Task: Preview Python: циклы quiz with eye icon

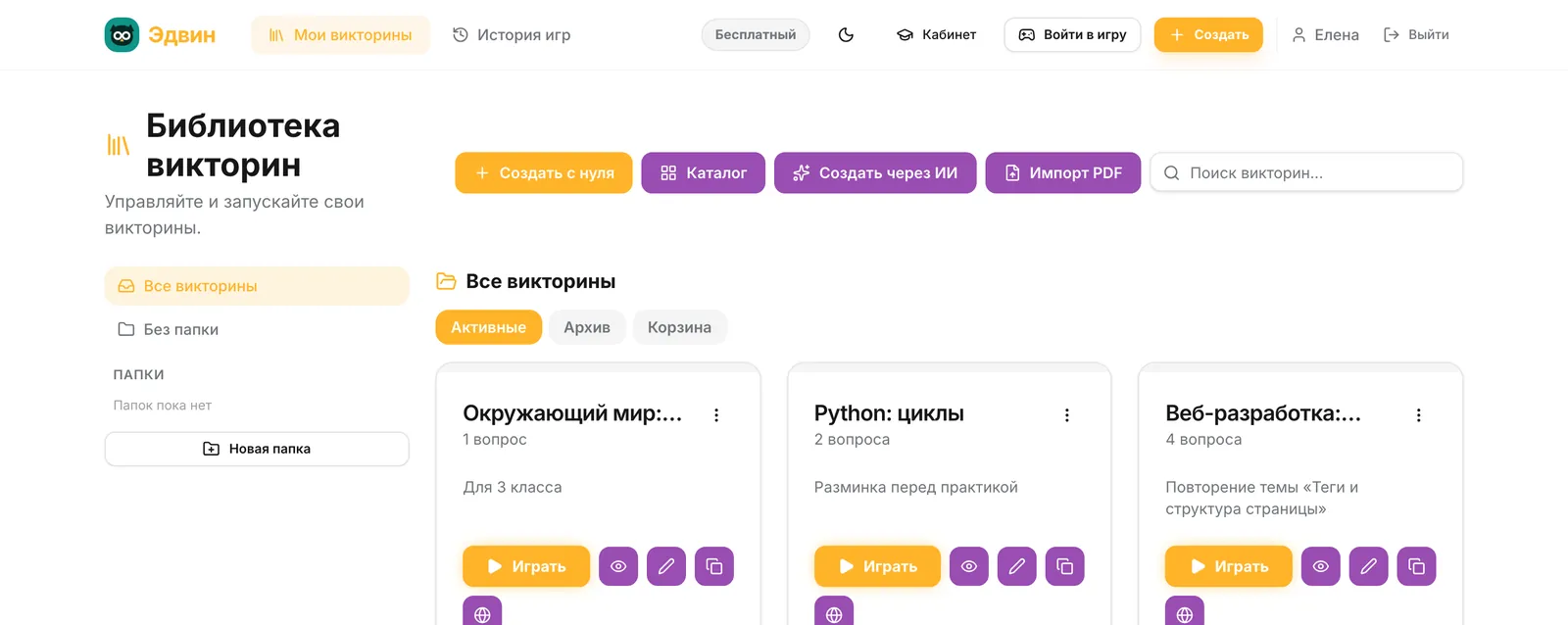Action: [969, 566]
